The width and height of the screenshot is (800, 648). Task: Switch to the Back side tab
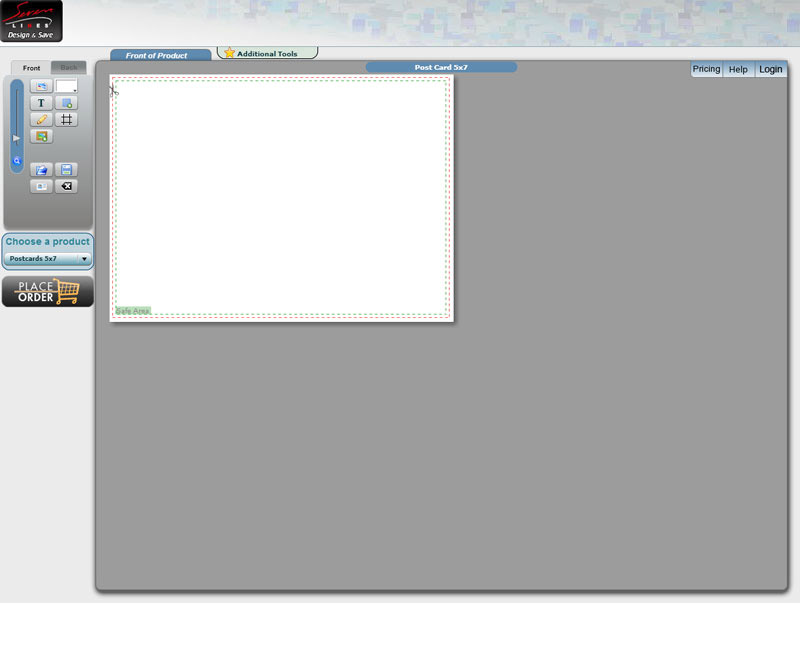(69, 68)
